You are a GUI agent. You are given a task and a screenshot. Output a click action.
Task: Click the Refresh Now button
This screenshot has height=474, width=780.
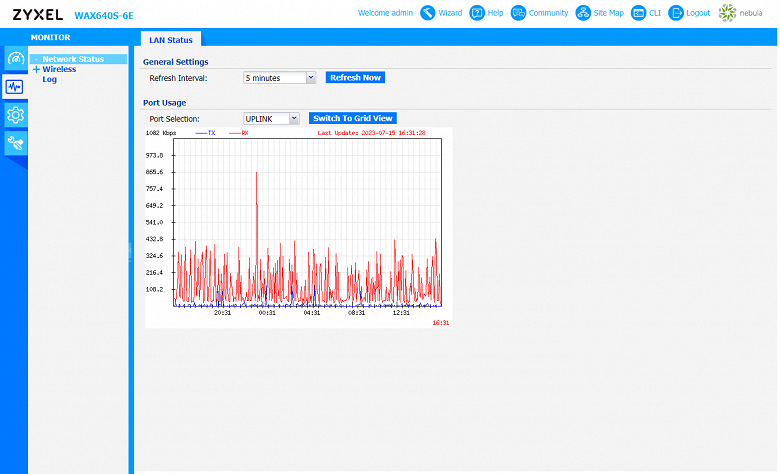pos(355,78)
